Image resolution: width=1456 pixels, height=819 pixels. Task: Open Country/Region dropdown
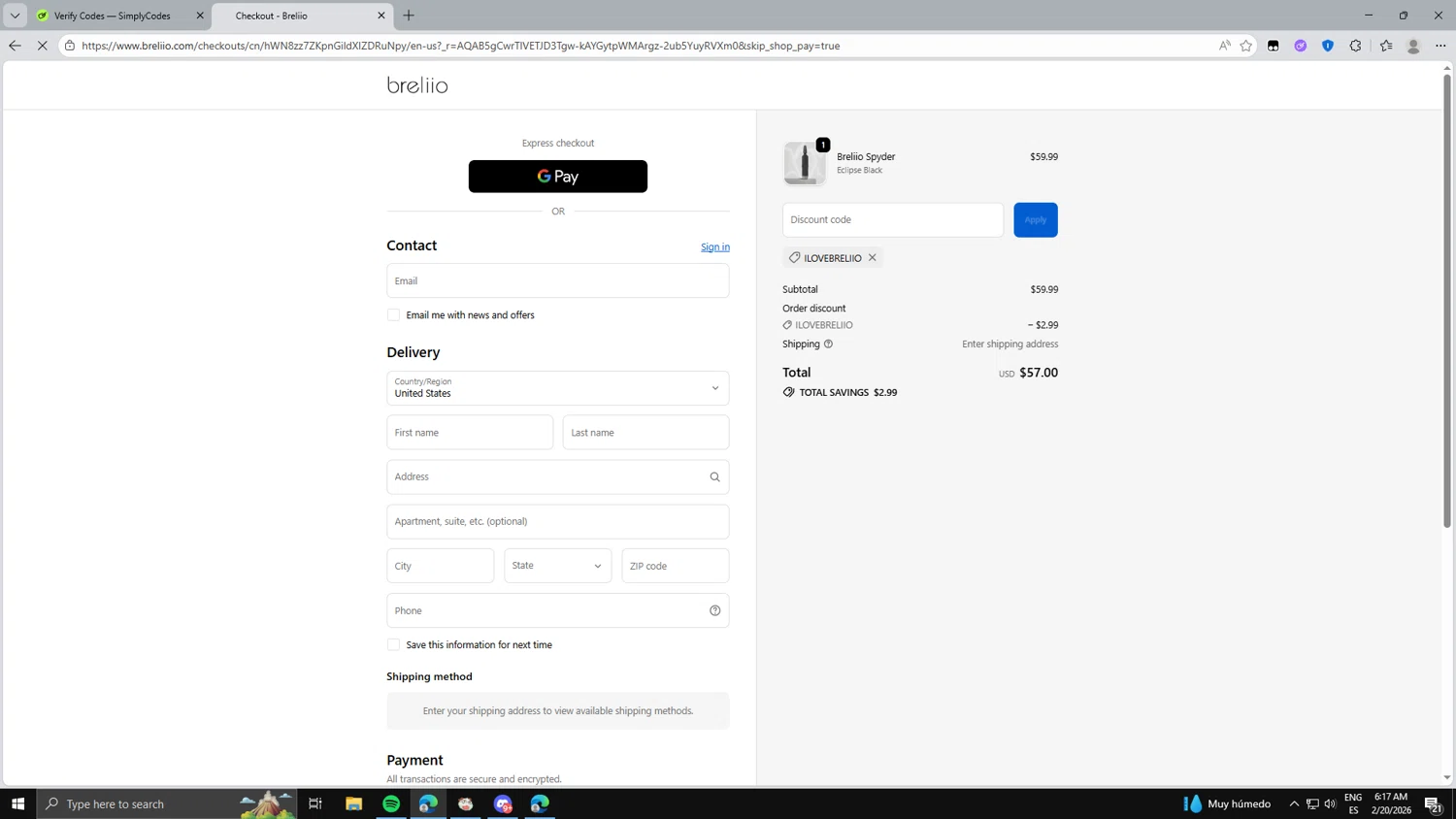pyautogui.click(x=558, y=388)
